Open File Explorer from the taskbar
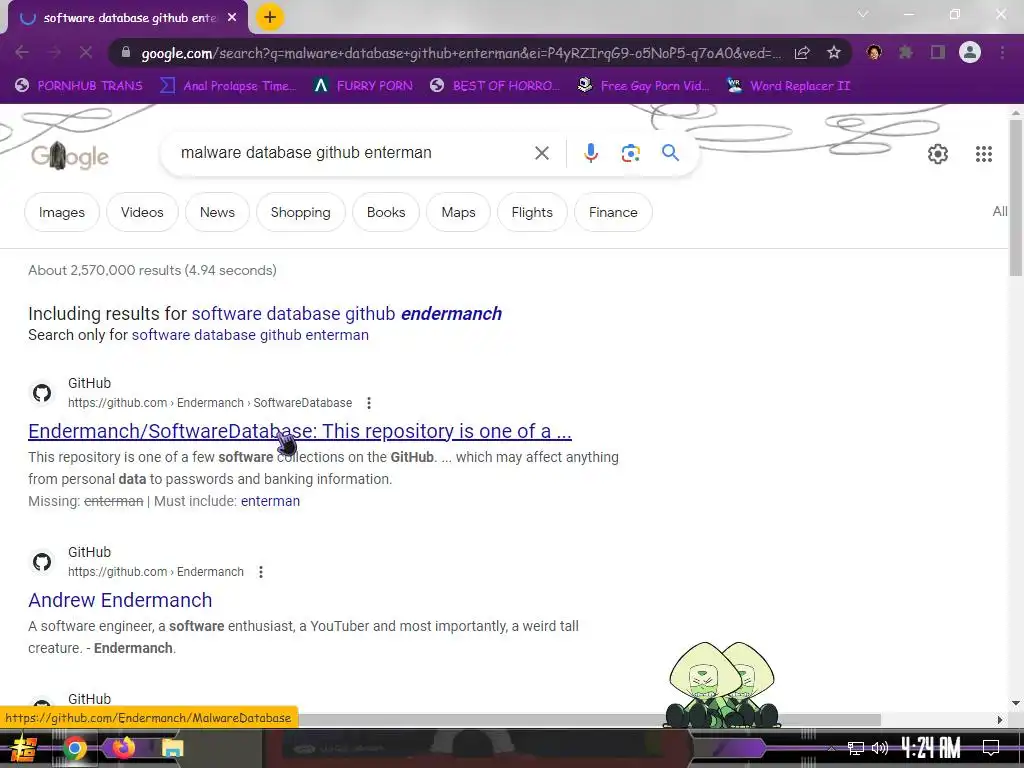Image resolution: width=1024 pixels, height=768 pixels. pos(172,748)
